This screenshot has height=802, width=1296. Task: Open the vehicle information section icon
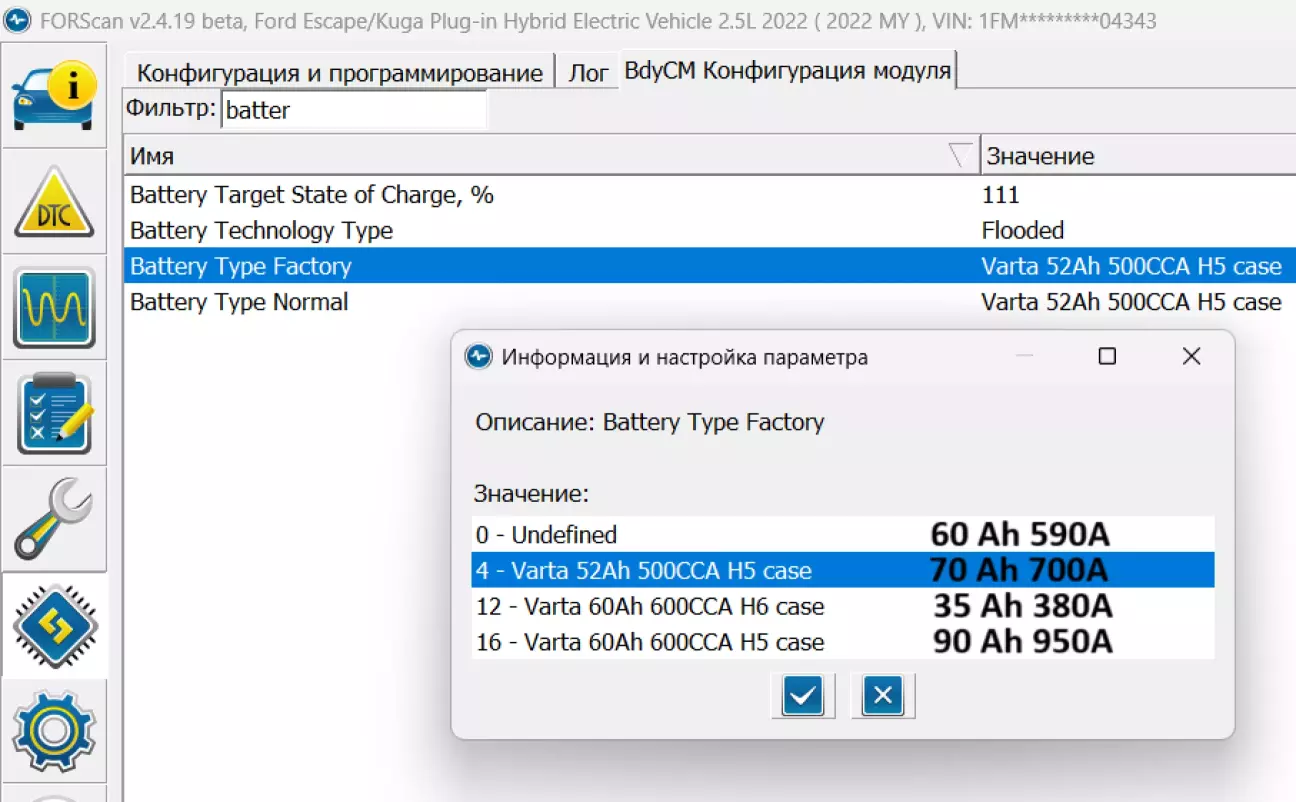pyautogui.click(x=54, y=97)
